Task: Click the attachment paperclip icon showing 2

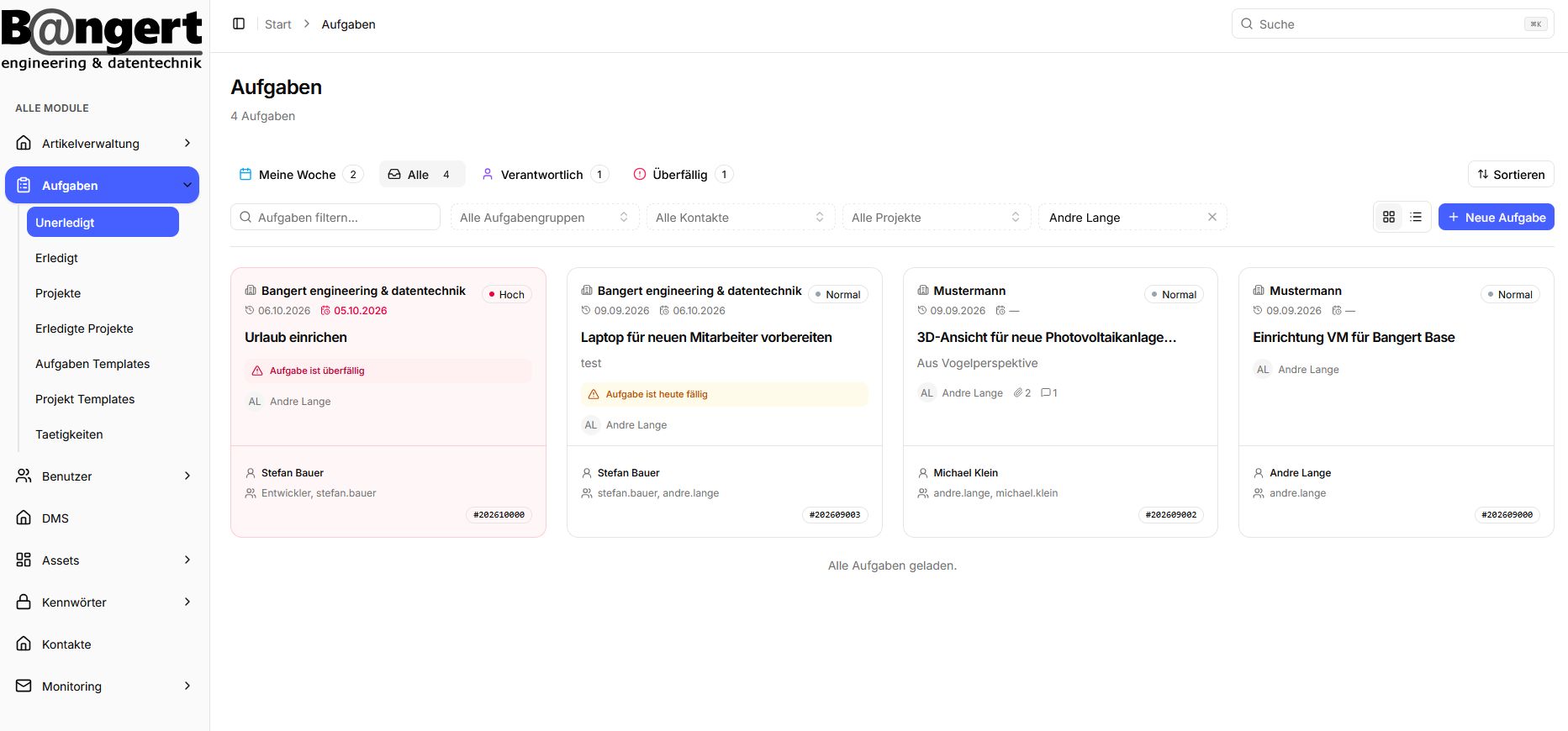Action: [1018, 392]
